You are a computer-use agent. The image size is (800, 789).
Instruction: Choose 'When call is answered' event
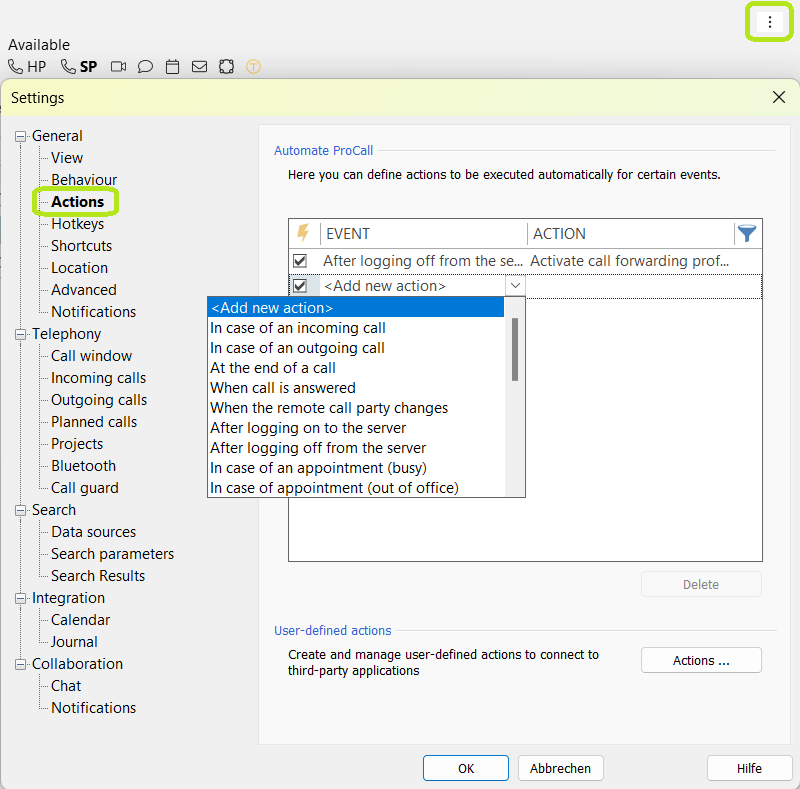(282, 388)
